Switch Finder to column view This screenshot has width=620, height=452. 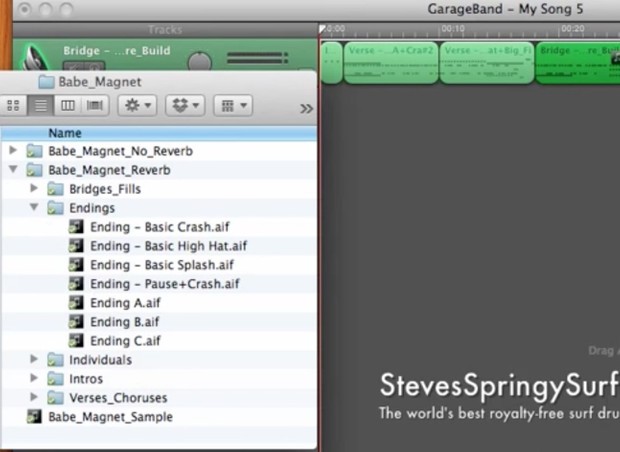click(x=68, y=105)
